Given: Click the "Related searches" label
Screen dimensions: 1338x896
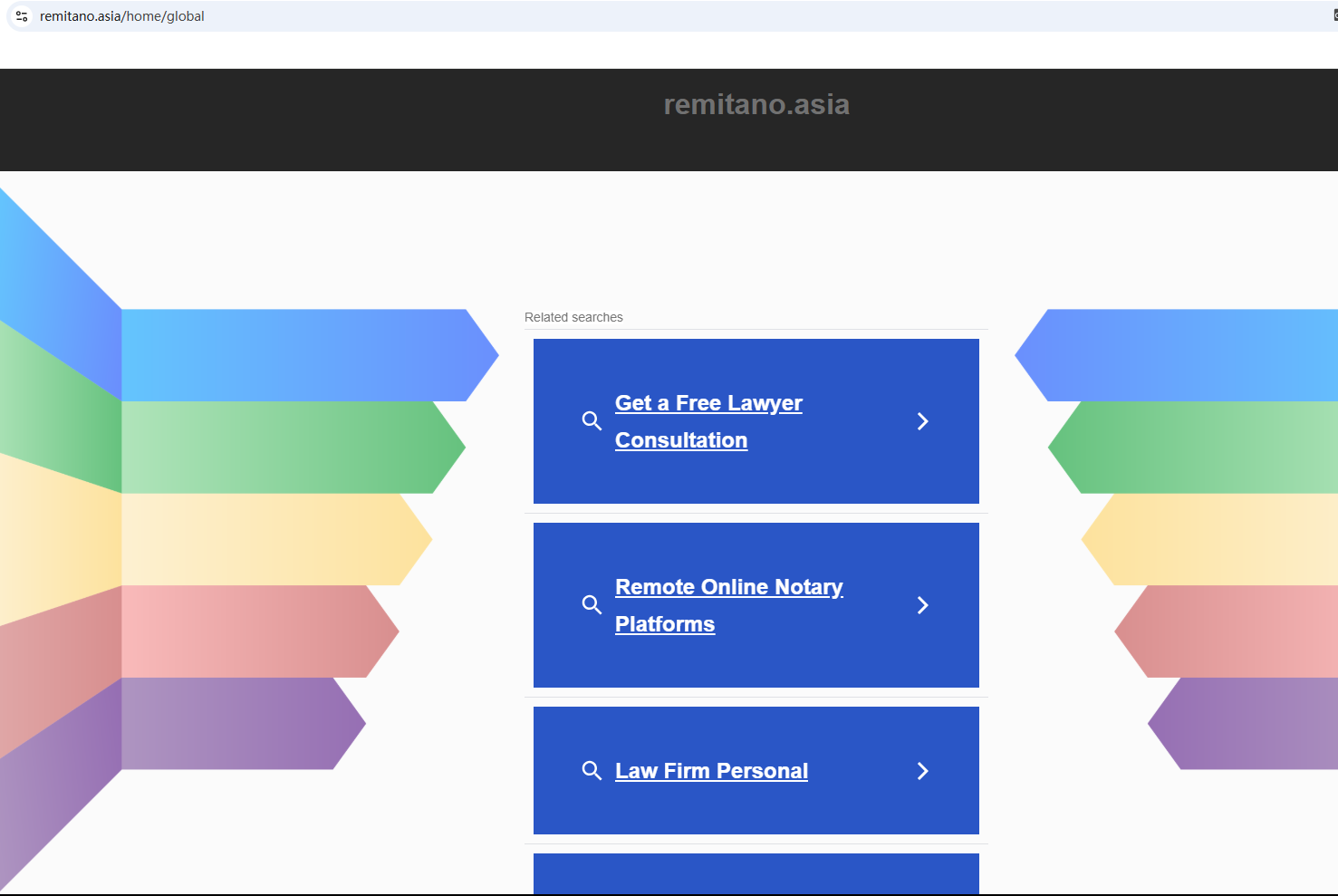Looking at the screenshot, I should 573,317.
